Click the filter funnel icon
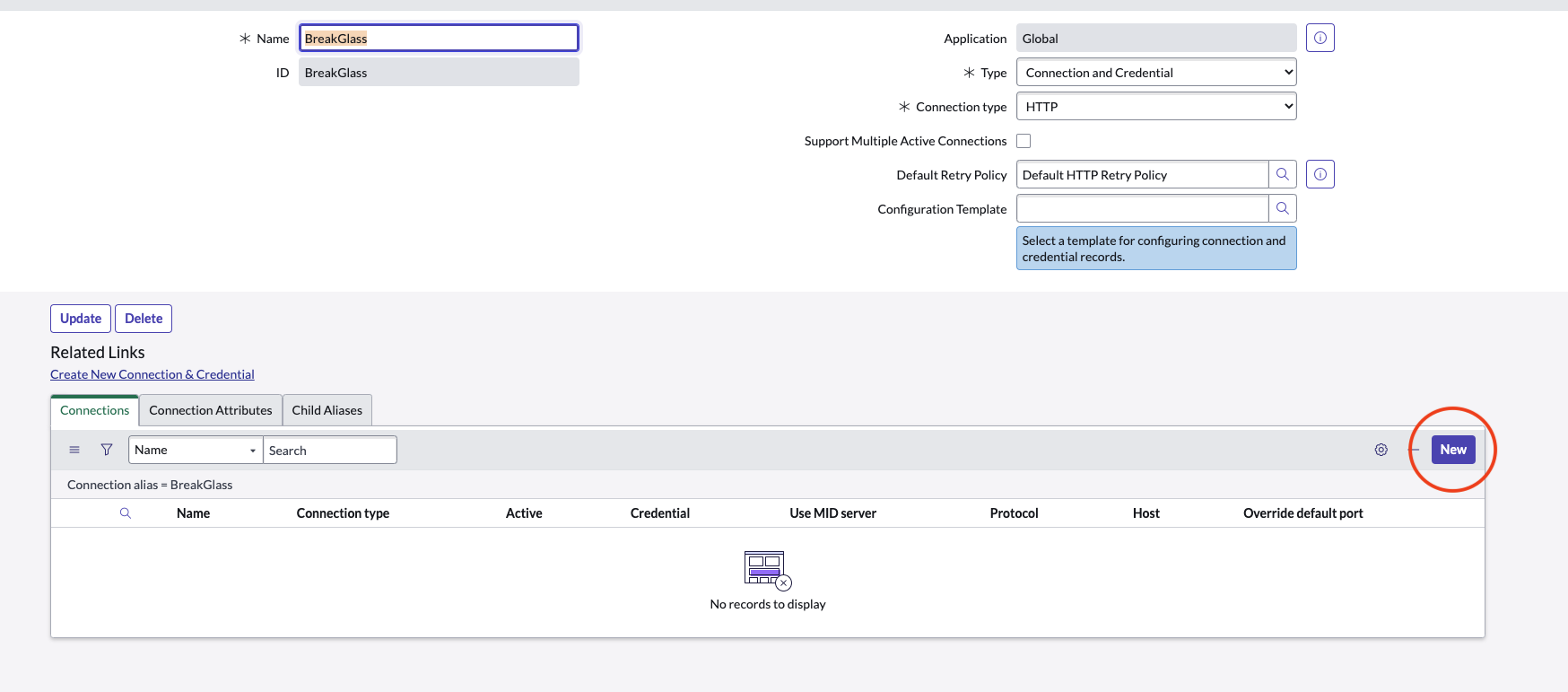 coord(107,450)
